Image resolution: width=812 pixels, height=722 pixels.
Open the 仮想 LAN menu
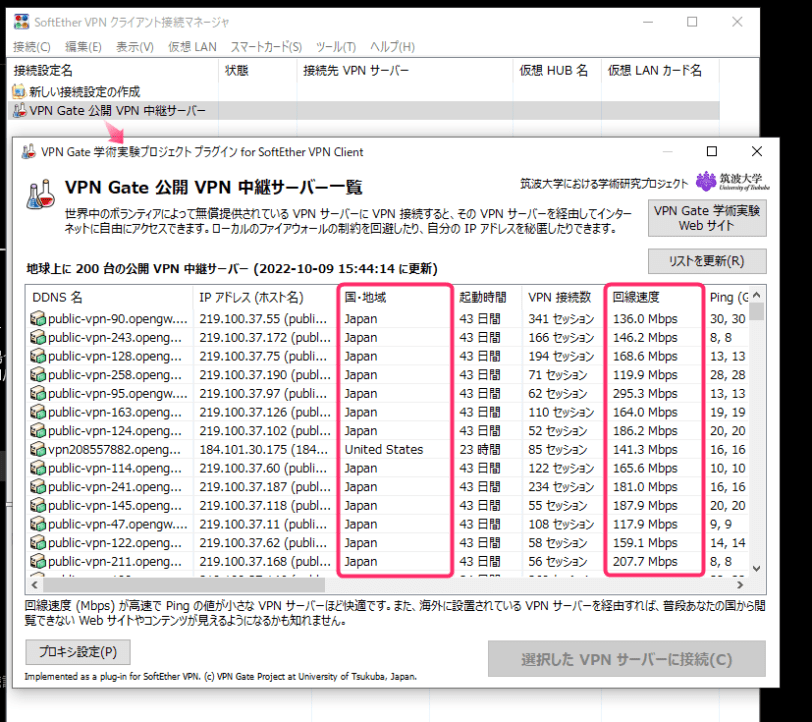click(192, 47)
